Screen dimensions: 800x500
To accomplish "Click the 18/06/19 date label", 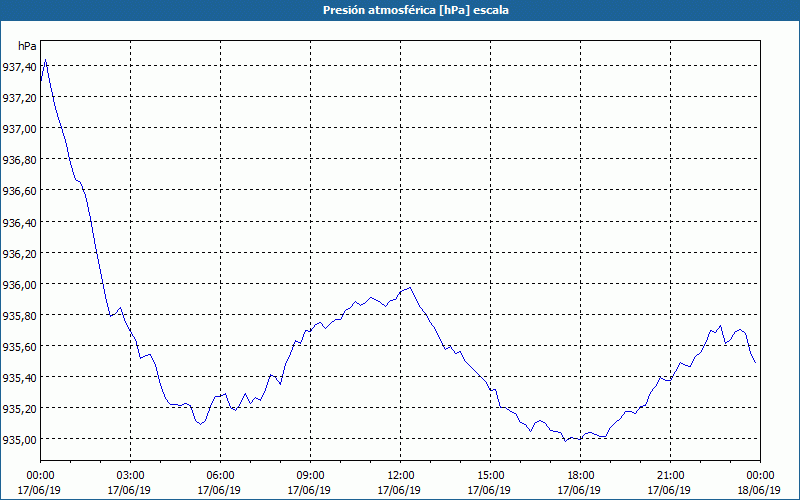I will point(760,490).
